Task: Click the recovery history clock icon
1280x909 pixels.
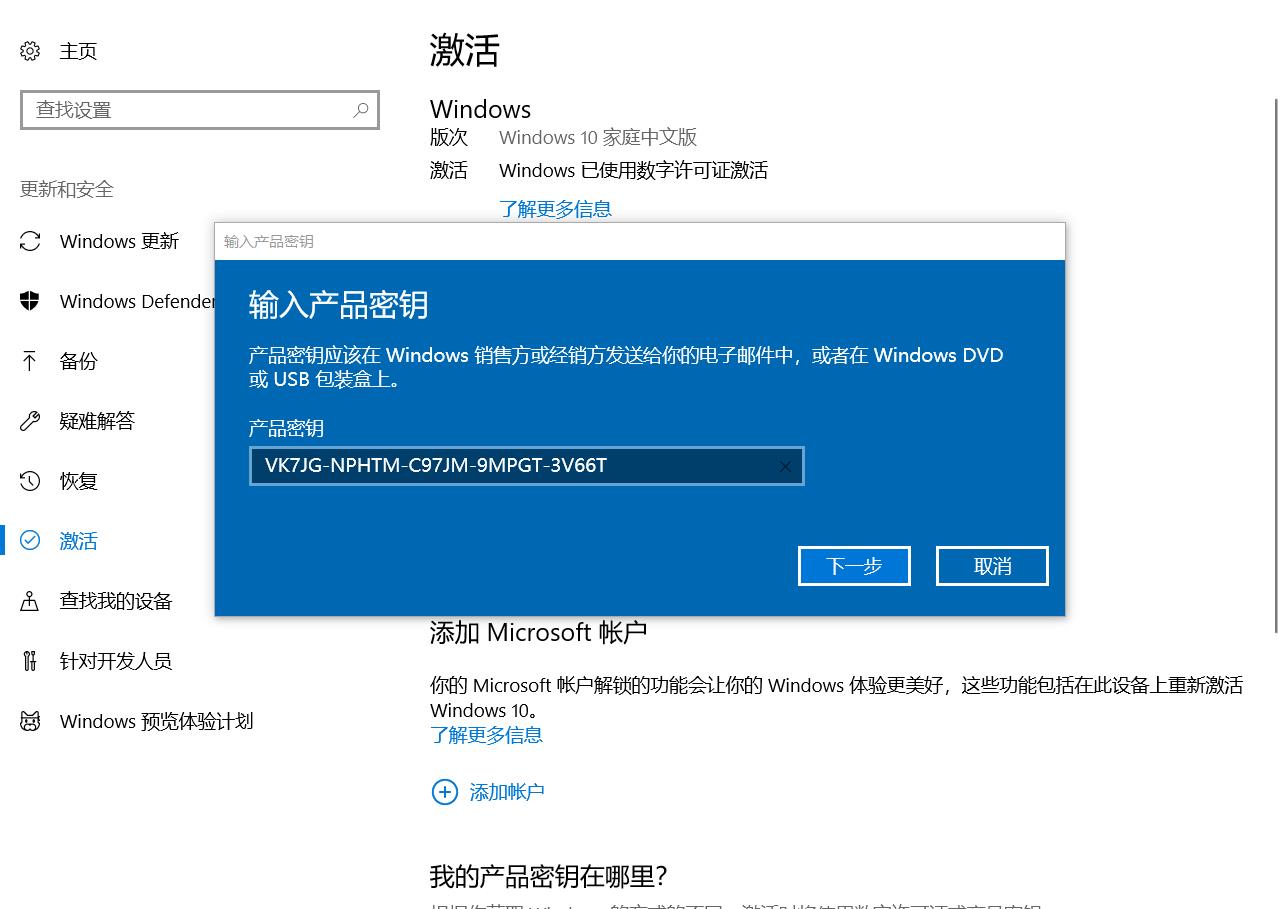Action: 30,481
